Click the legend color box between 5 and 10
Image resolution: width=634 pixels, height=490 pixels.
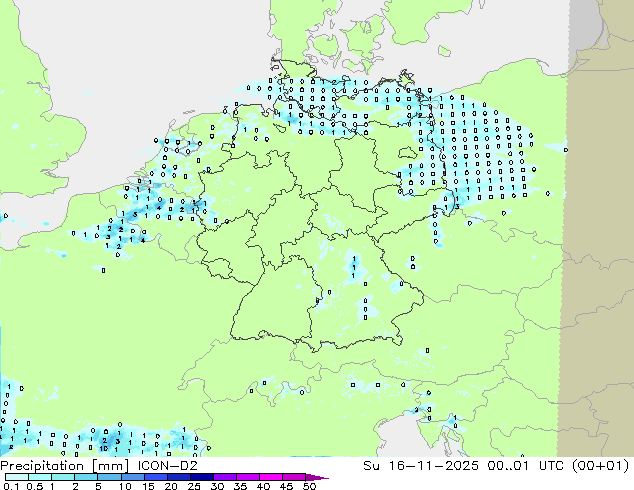pyautogui.click(x=109, y=477)
